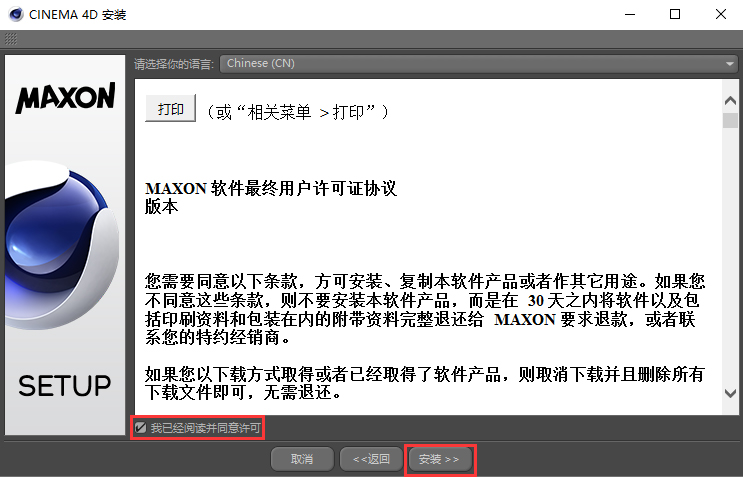Click the license scrollbar up arrow
This screenshot has width=743, height=477.
coord(730,100)
